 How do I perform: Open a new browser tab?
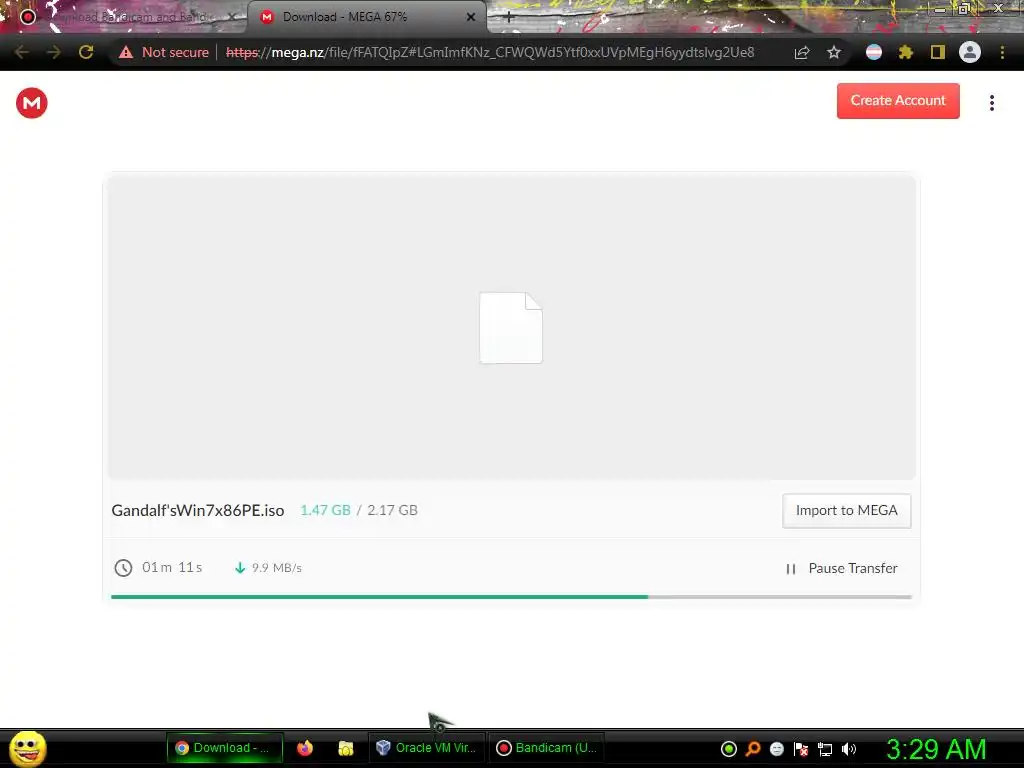509,17
